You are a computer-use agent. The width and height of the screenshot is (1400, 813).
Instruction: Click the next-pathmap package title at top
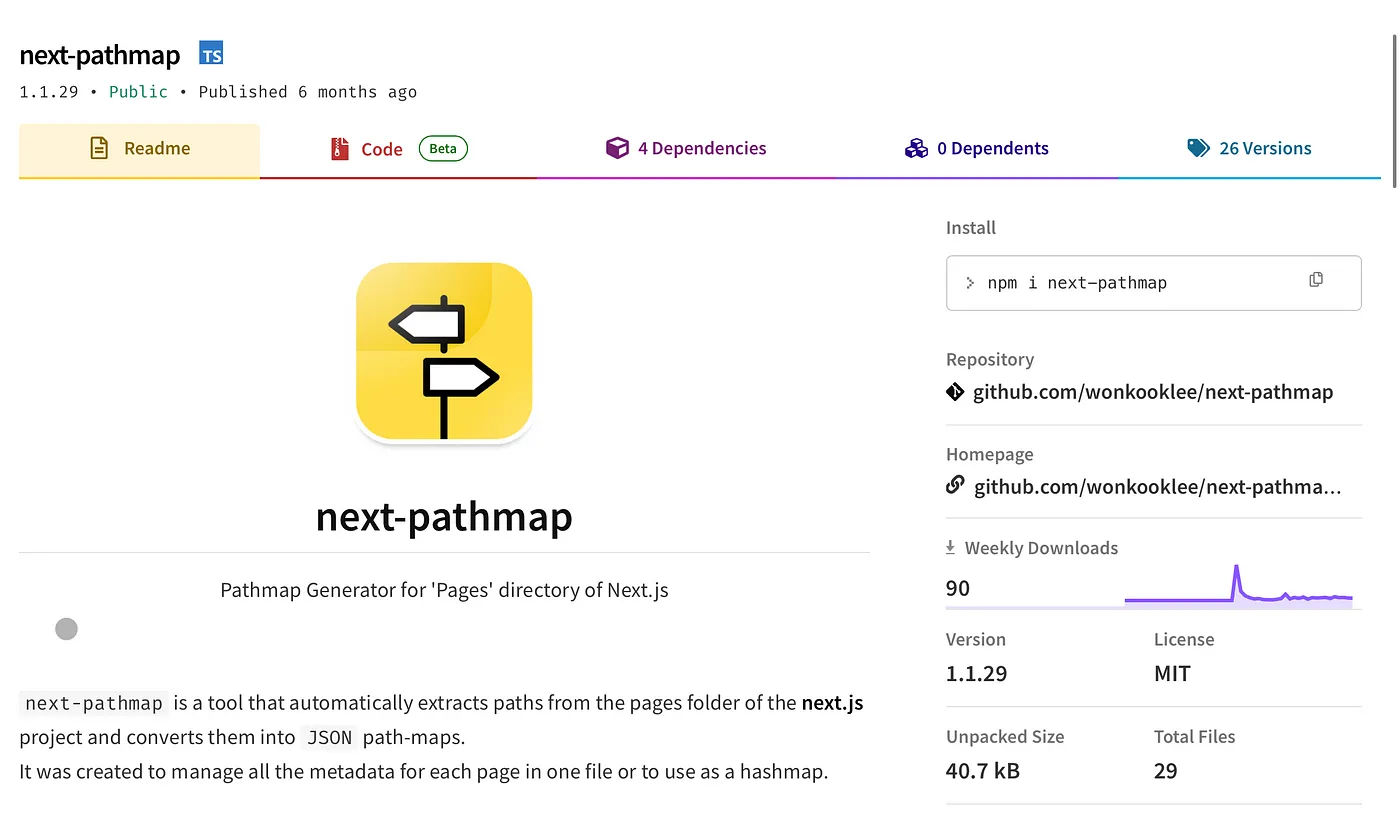tap(100, 55)
